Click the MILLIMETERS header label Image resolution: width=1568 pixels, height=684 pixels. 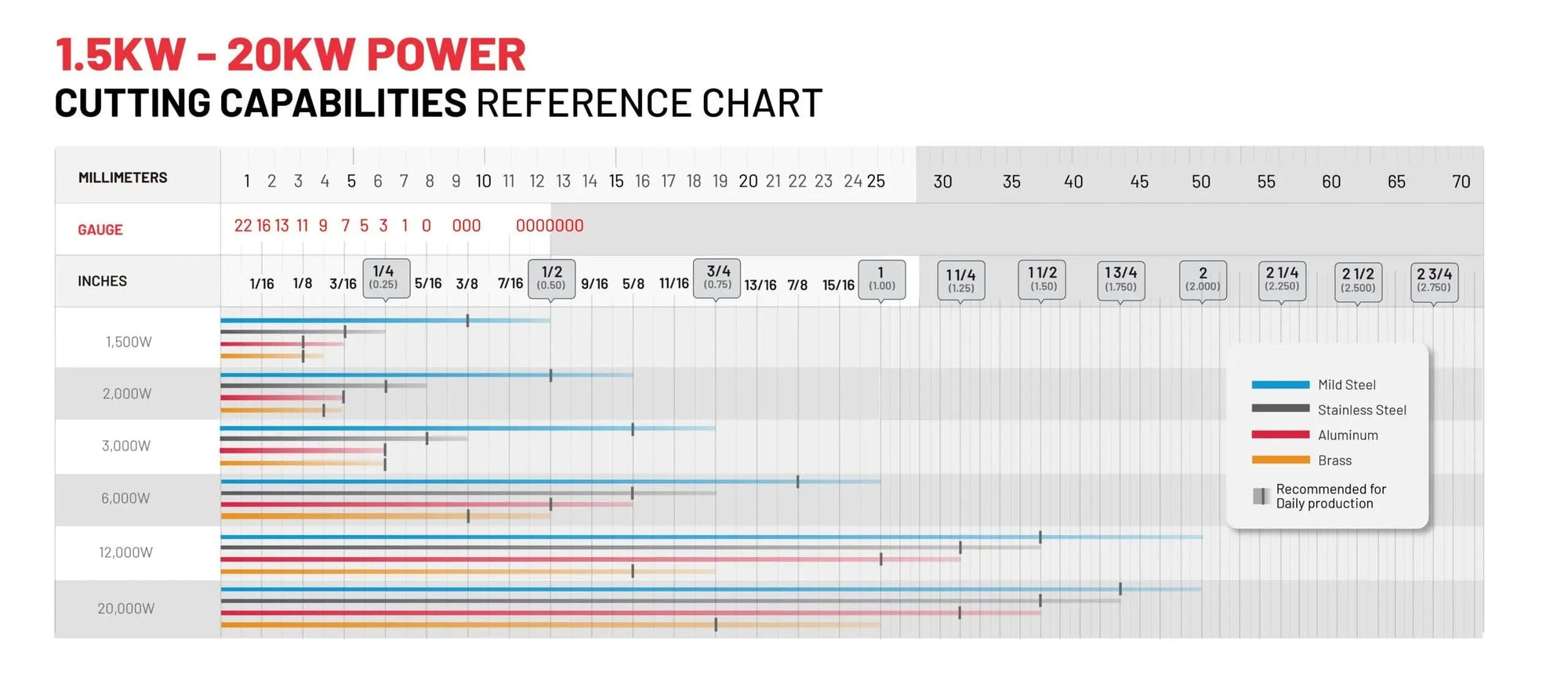click(x=123, y=178)
